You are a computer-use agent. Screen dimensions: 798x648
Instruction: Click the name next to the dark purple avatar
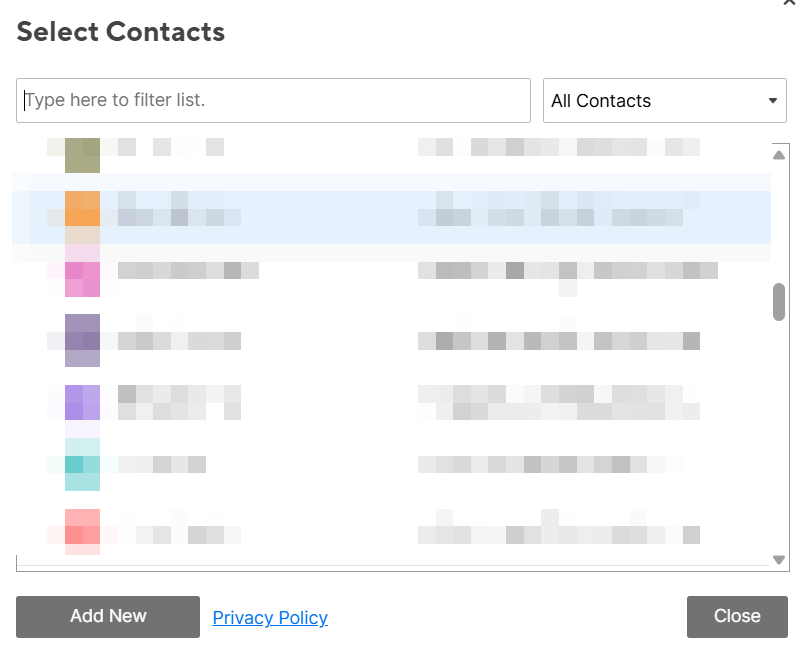click(x=179, y=341)
